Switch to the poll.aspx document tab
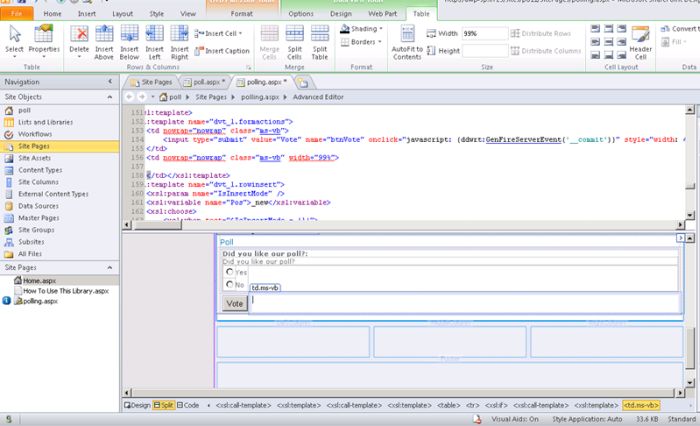This screenshot has height=426, width=700. (x=206, y=81)
